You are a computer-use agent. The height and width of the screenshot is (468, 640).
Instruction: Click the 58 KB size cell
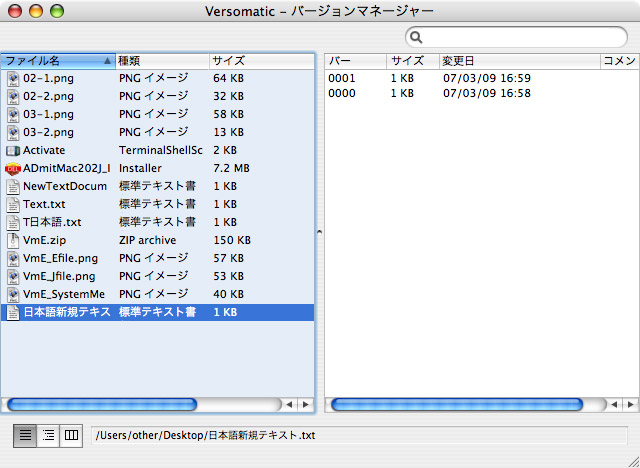pyautogui.click(x=228, y=114)
